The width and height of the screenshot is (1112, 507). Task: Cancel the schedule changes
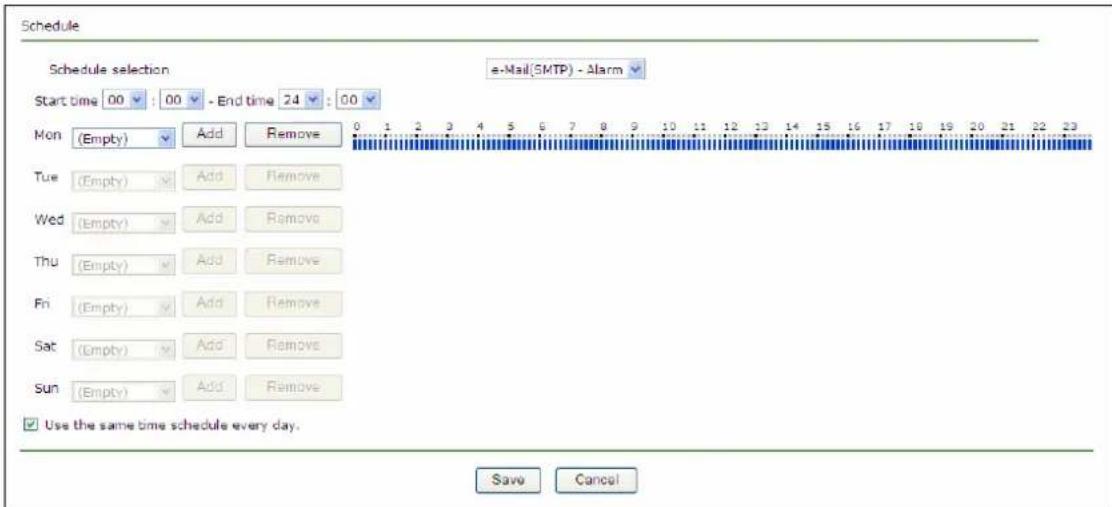pyautogui.click(x=596, y=480)
